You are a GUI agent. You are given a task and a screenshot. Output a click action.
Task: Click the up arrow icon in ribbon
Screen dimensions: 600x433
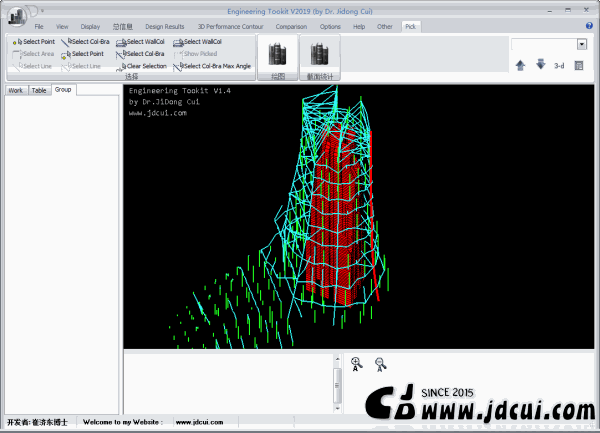click(x=520, y=65)
